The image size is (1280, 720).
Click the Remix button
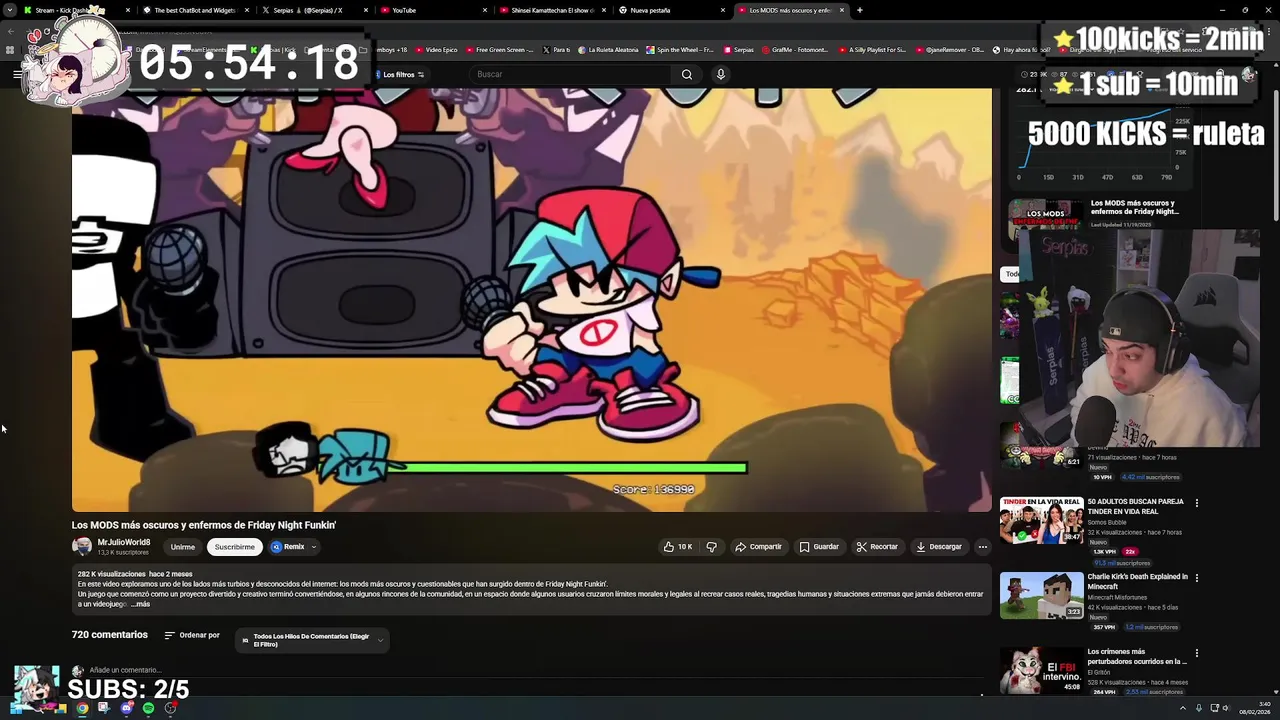[288, 547]
